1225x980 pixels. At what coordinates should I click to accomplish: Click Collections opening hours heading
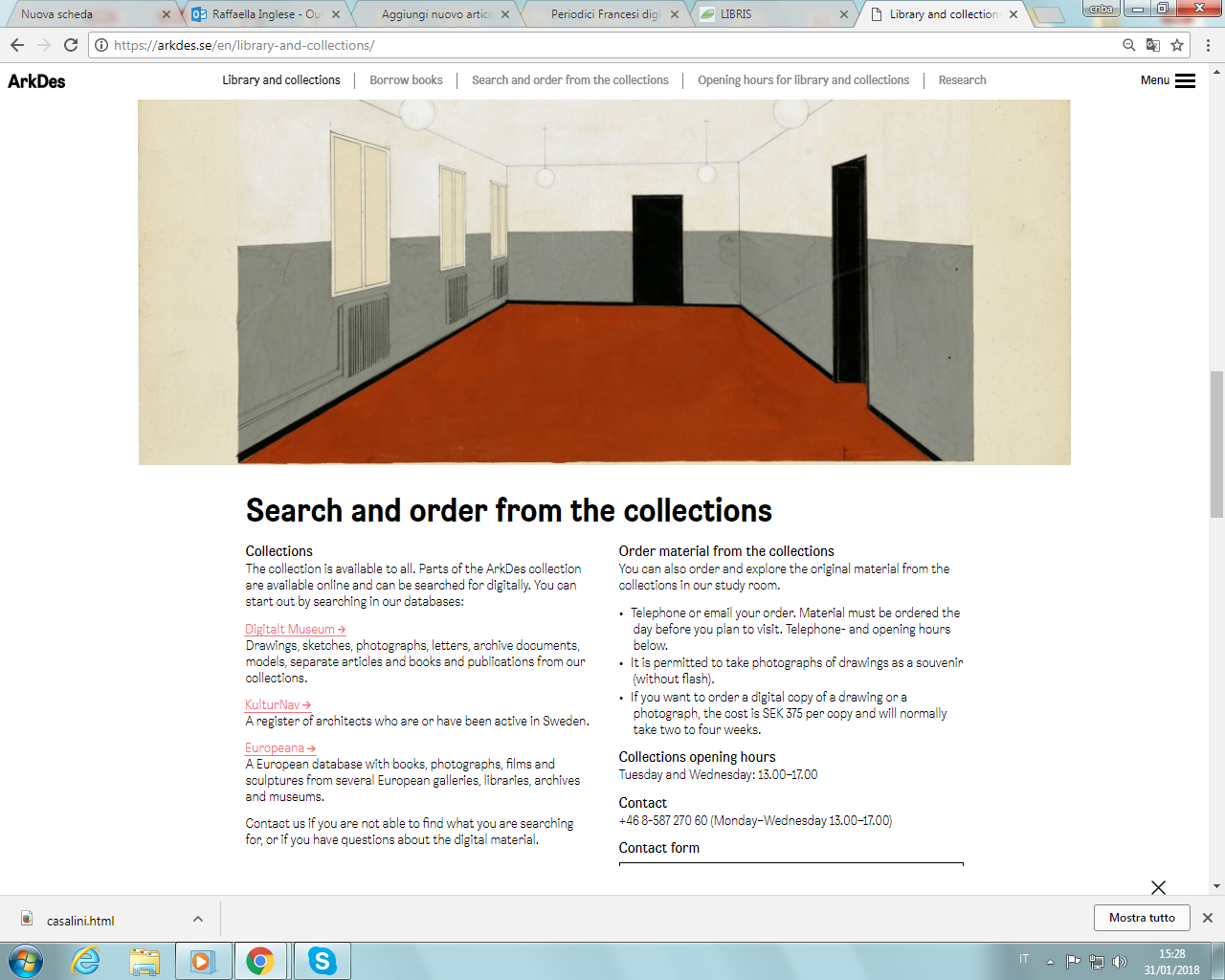(x=697, y=757)
